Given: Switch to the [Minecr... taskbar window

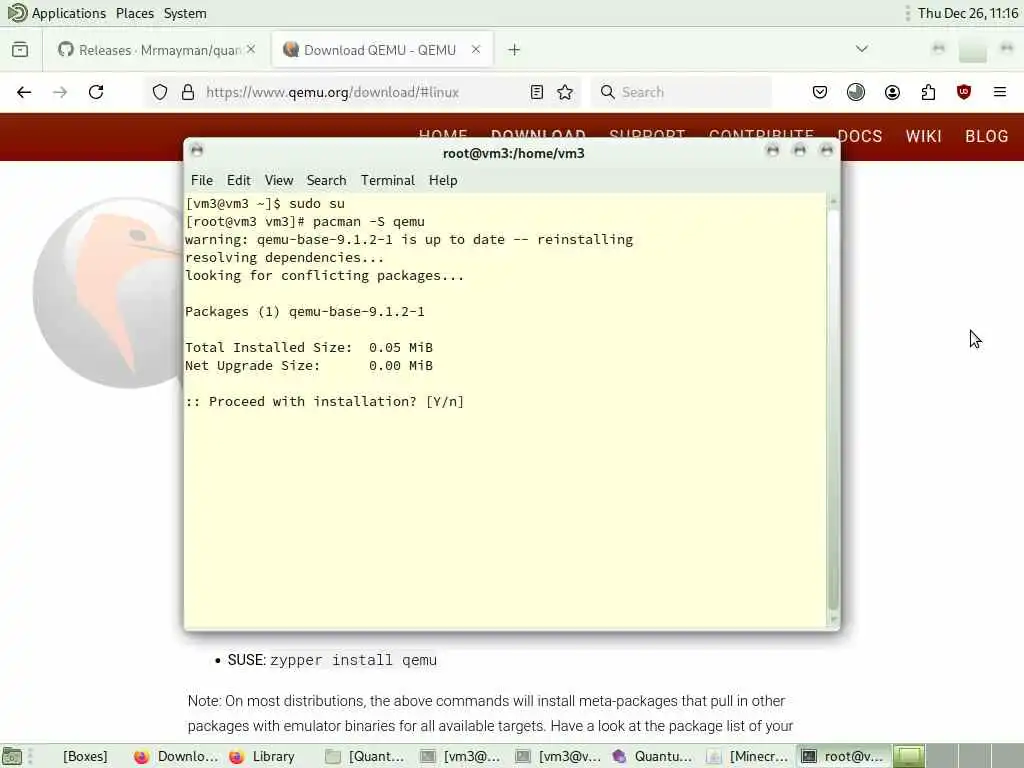Looking at the screenshot, I should tap(749, 756).
